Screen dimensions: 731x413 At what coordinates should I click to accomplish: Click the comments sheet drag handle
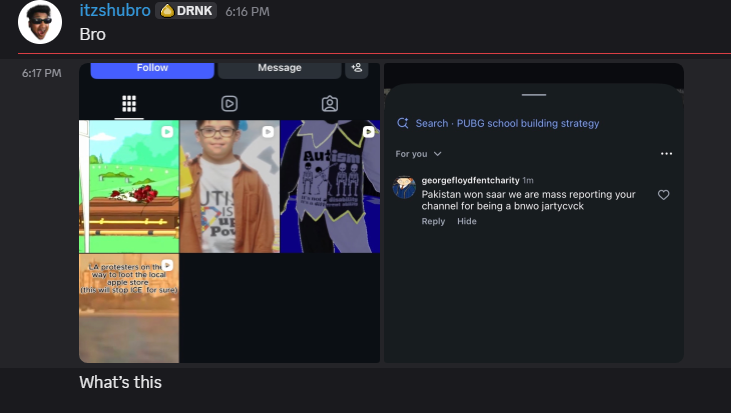click(x=534, y=95)
